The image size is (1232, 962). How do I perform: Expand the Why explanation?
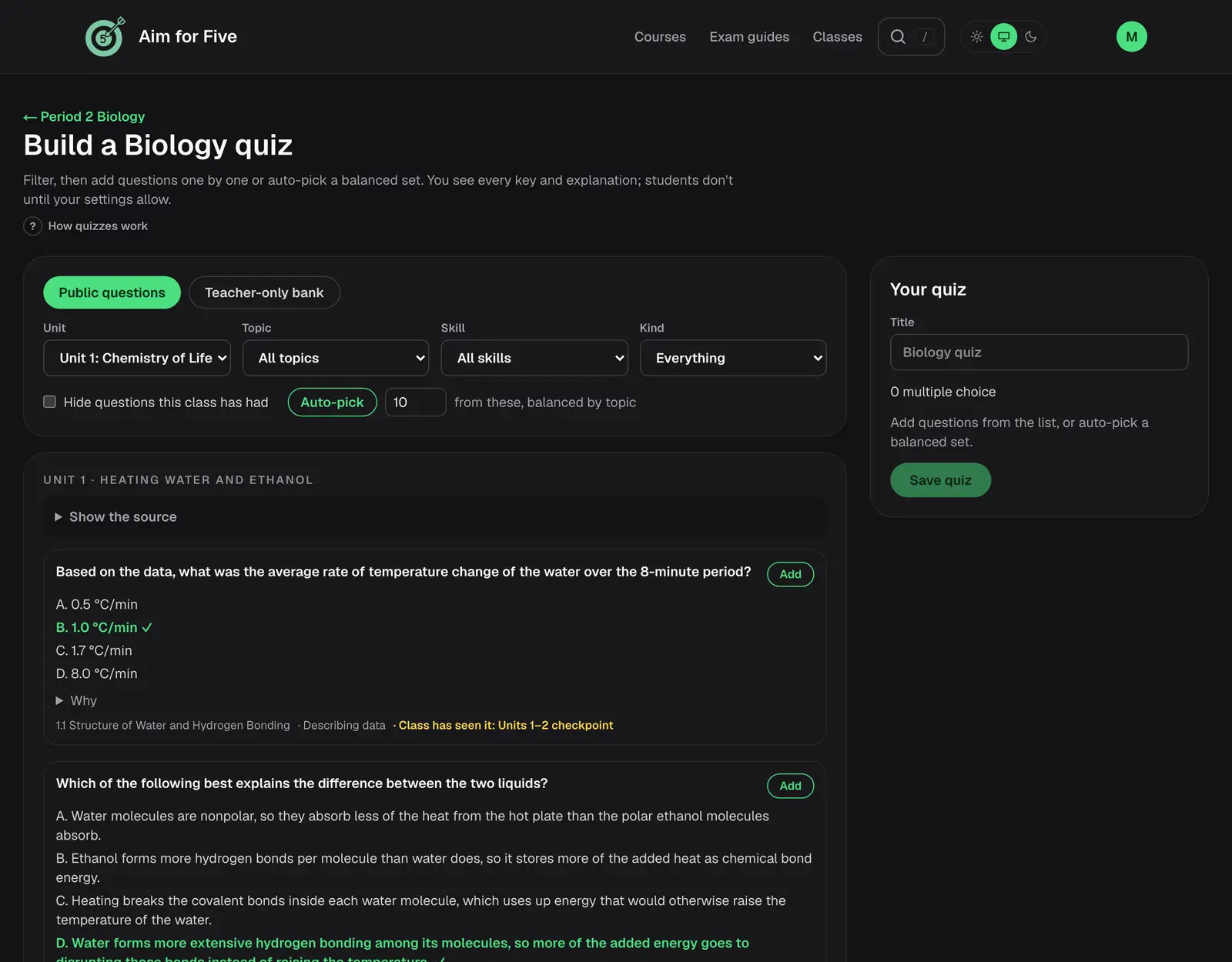pos(76,701)
